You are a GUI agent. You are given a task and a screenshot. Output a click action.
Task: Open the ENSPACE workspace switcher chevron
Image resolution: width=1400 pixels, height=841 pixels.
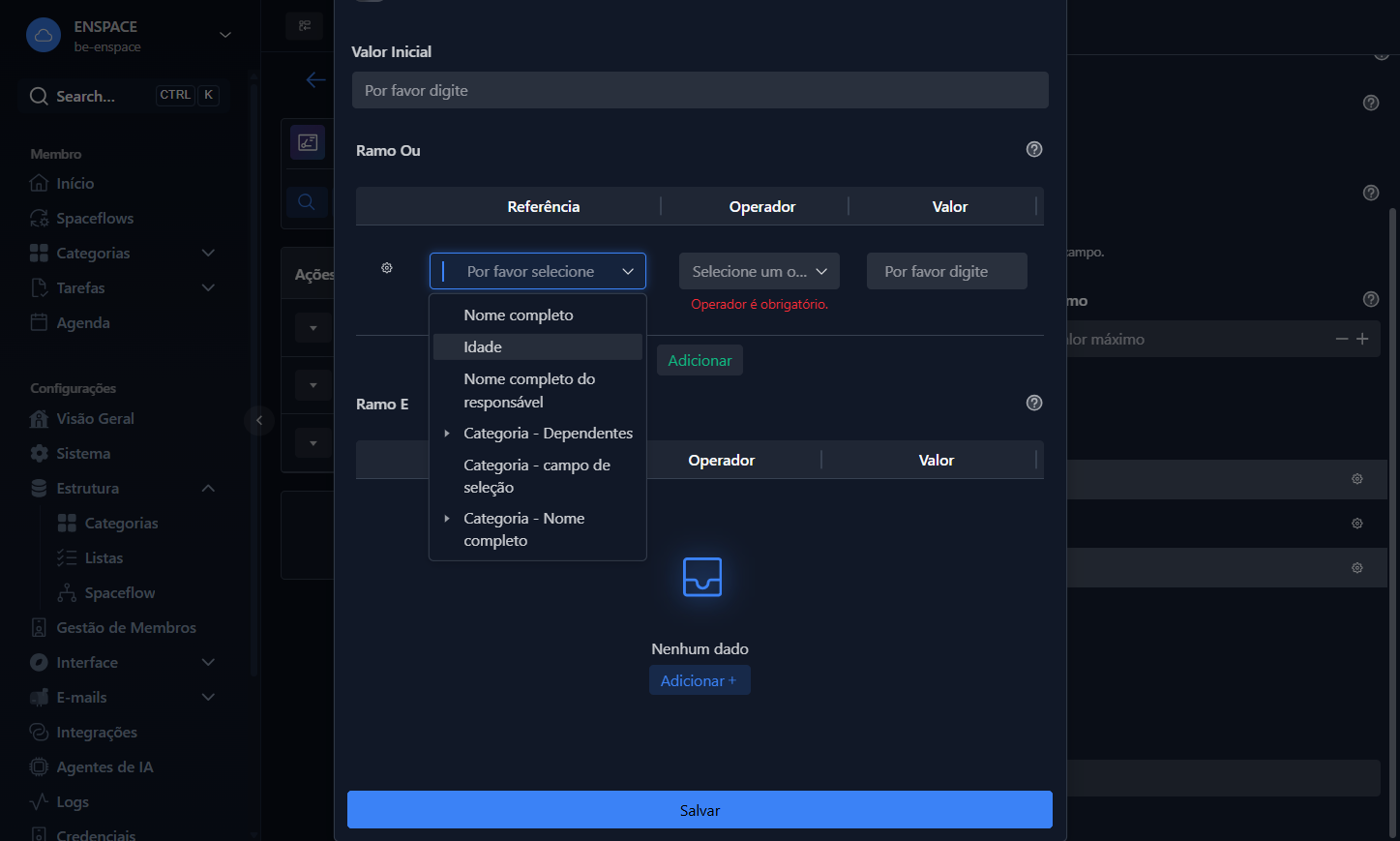click(x=225, y=35)
